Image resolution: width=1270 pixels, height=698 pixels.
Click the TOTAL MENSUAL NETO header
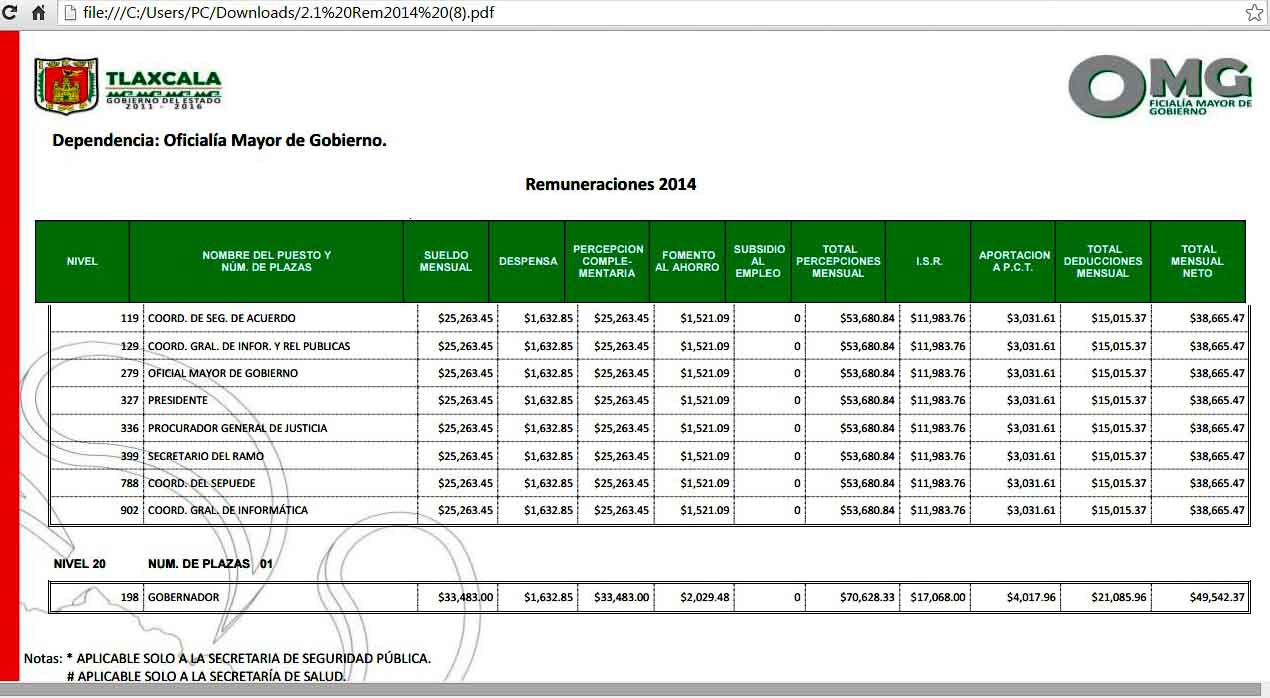click(x=1197, y=261)
